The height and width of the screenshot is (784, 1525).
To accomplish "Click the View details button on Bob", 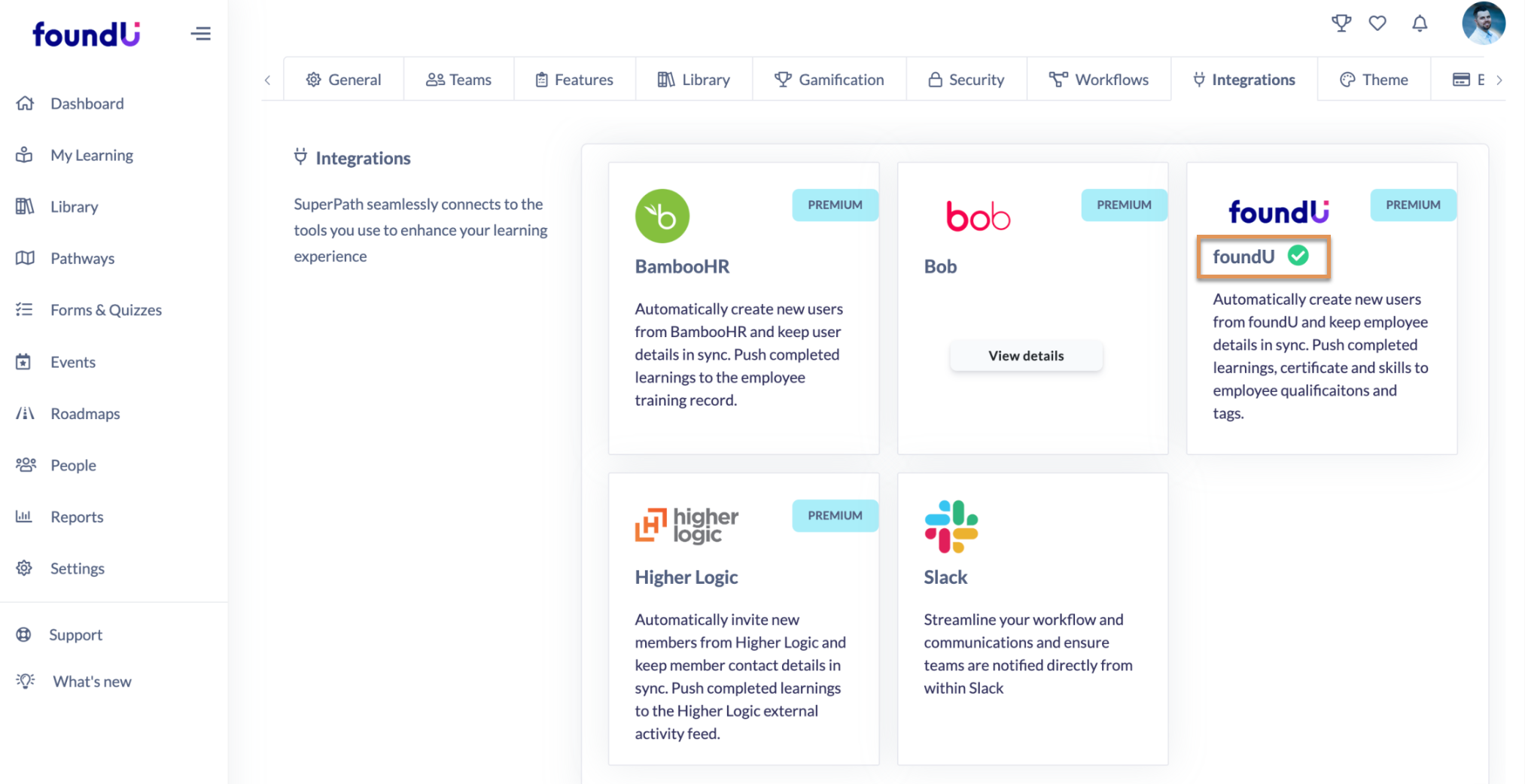I will [x=1026, y=356].
